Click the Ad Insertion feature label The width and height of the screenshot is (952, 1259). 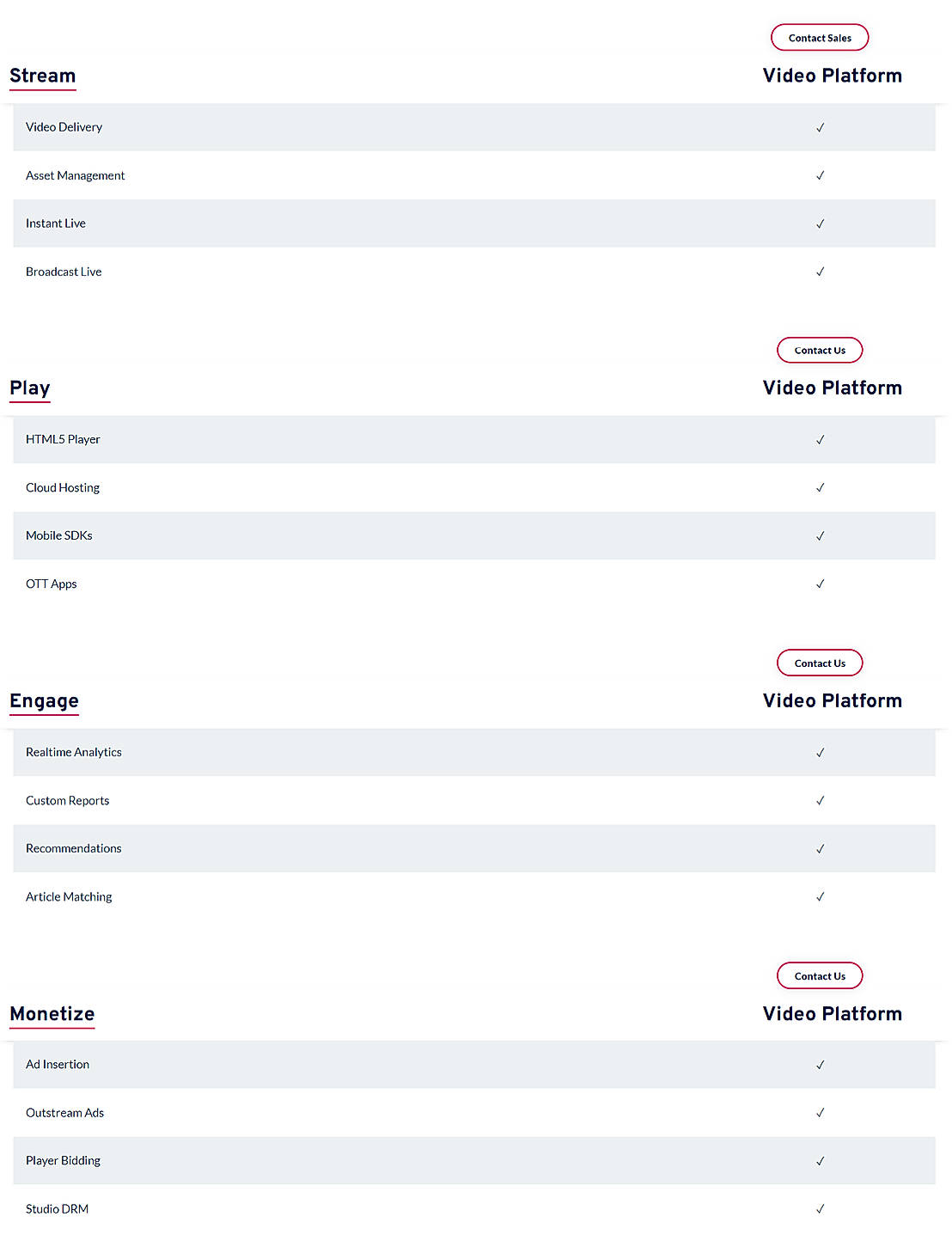pos(58,1065)
